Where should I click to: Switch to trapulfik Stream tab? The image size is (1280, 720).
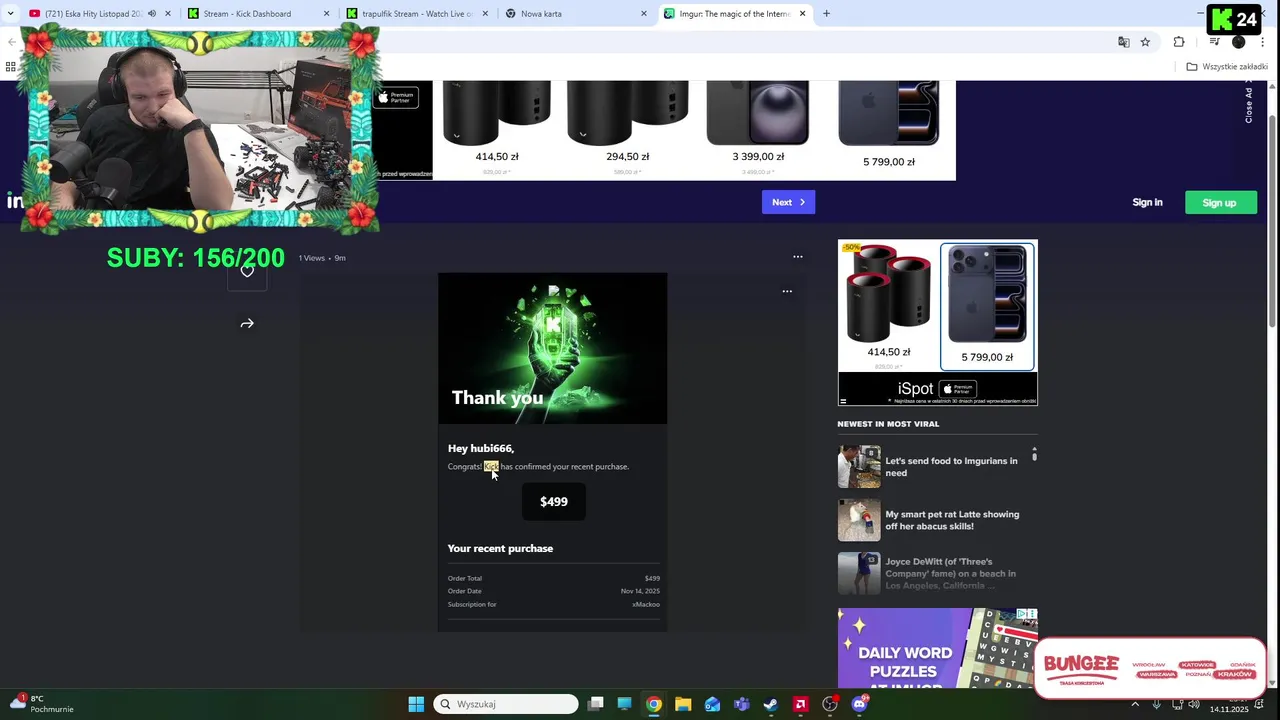[x=417, y=14]
